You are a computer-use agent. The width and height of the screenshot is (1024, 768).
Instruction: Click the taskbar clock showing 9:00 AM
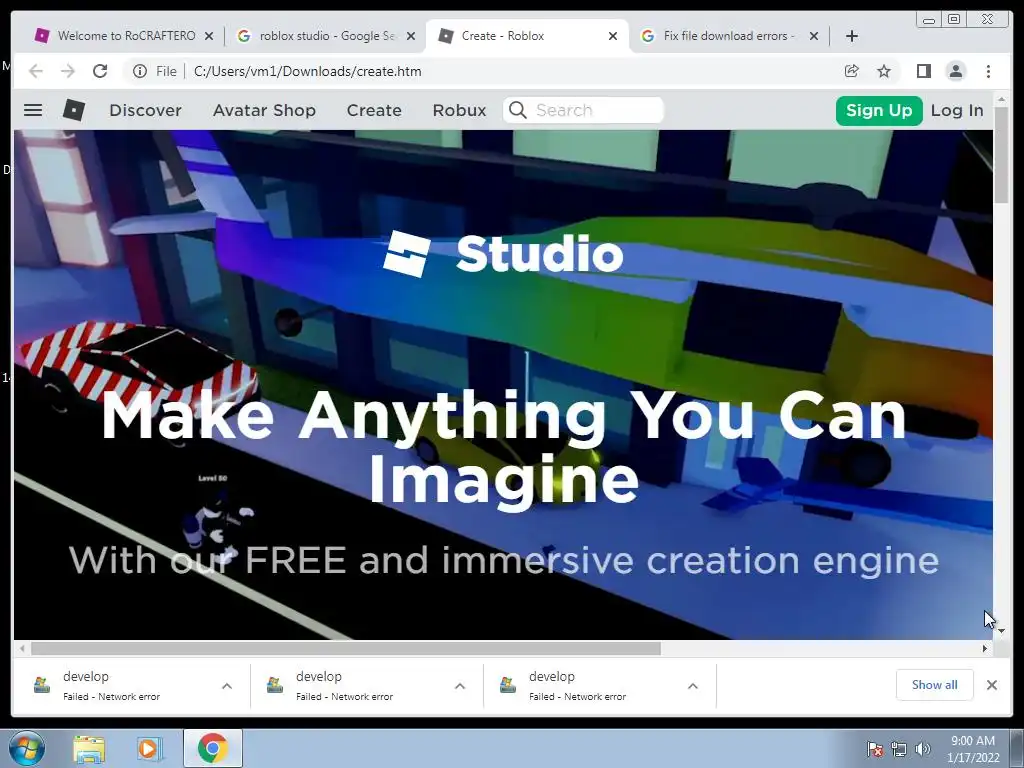pyautogui.click(x=973, y=749)
